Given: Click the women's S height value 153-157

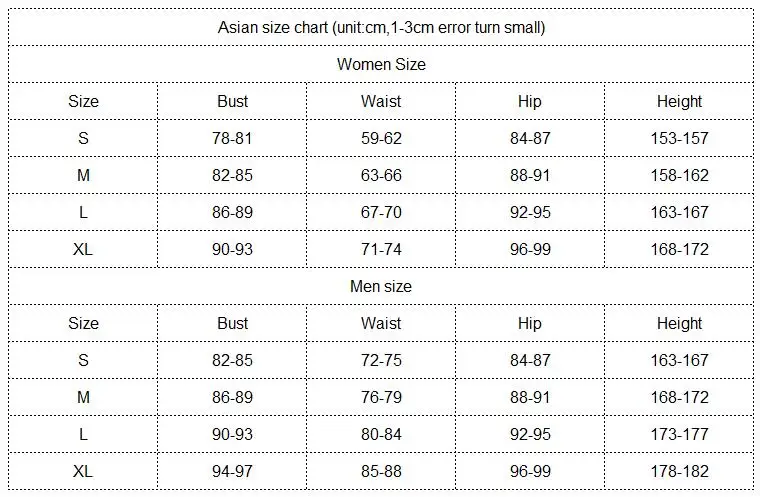Looking at the screenshot, I should 680,139.
